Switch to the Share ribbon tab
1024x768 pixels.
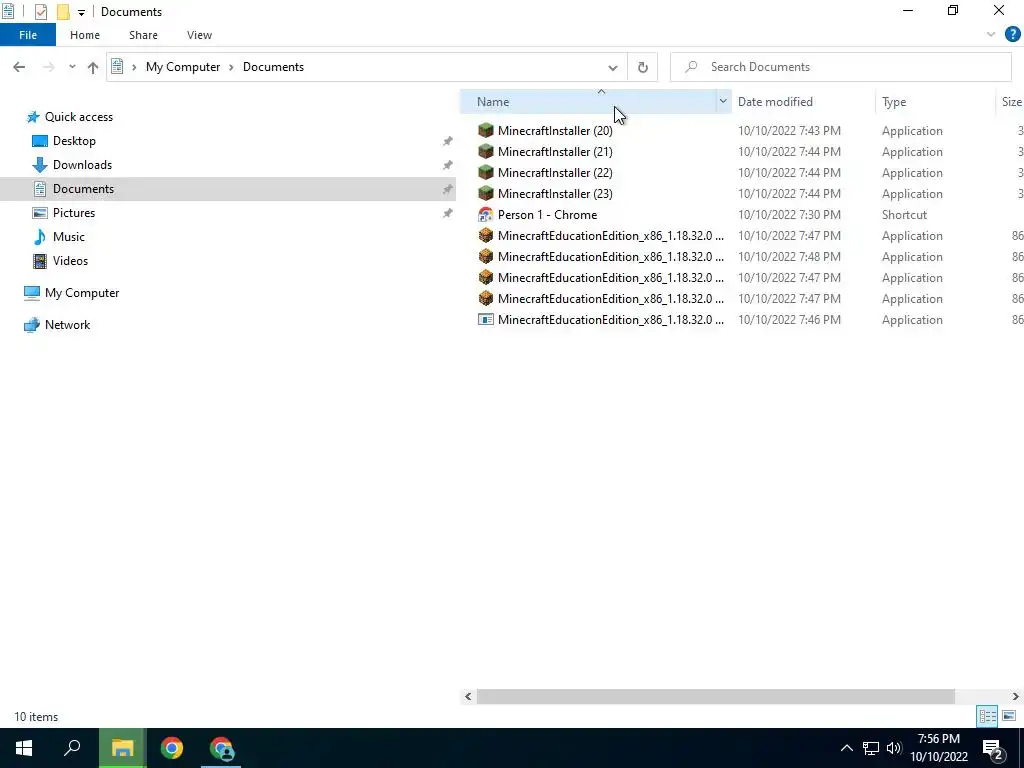(143, 35)
